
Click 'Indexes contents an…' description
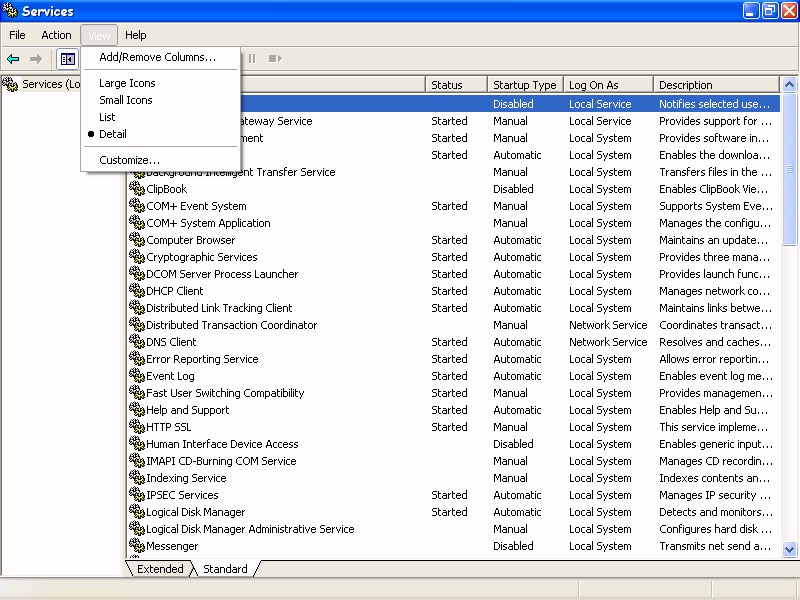(714, 478)
